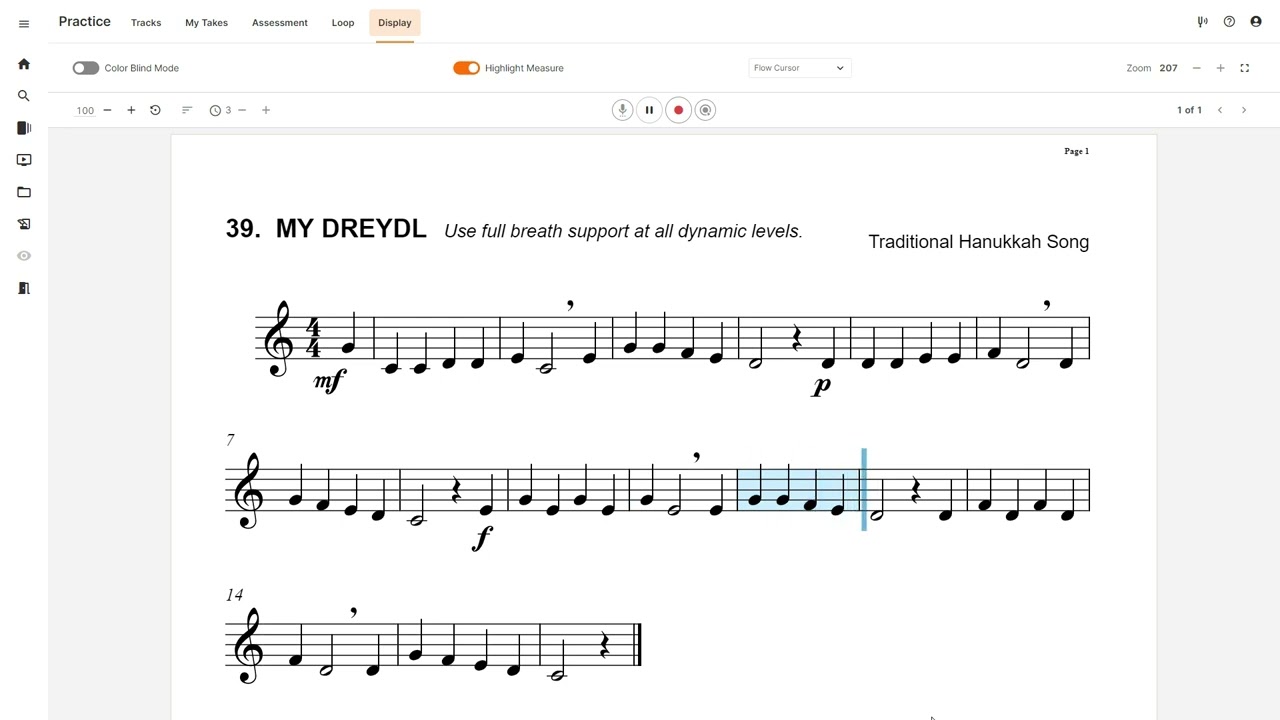The height and width of the screenshot is (720, 1280).
Task: Click the eye icon in sidebar
Action: click(24, 256)
